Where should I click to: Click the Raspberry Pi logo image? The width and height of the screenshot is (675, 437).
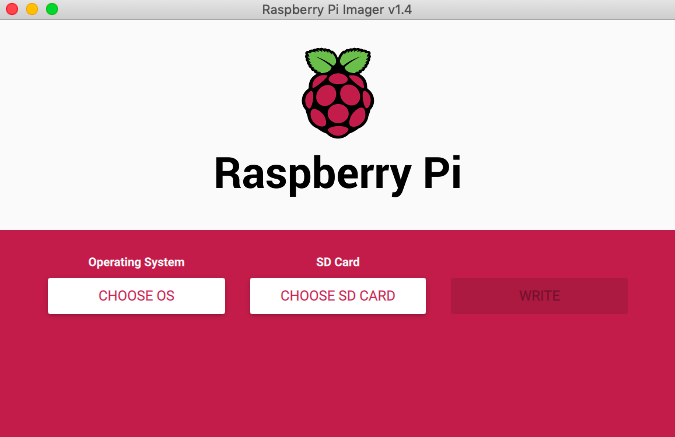coord(338,93)
